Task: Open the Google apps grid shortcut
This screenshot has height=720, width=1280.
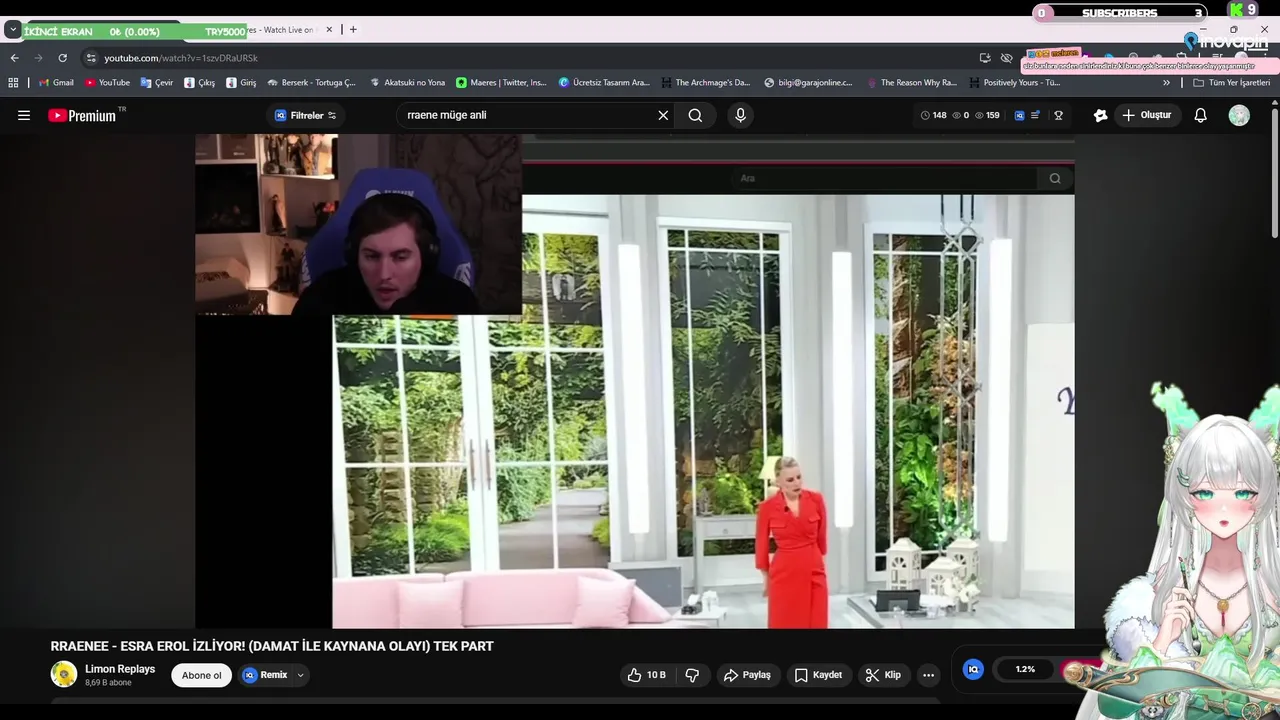Action: pos(14,83)
